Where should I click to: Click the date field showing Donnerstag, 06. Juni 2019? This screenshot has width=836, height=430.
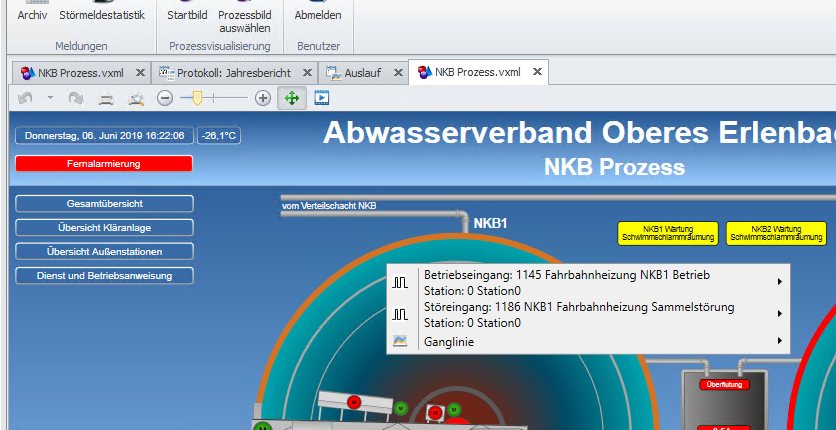[104, 136]
